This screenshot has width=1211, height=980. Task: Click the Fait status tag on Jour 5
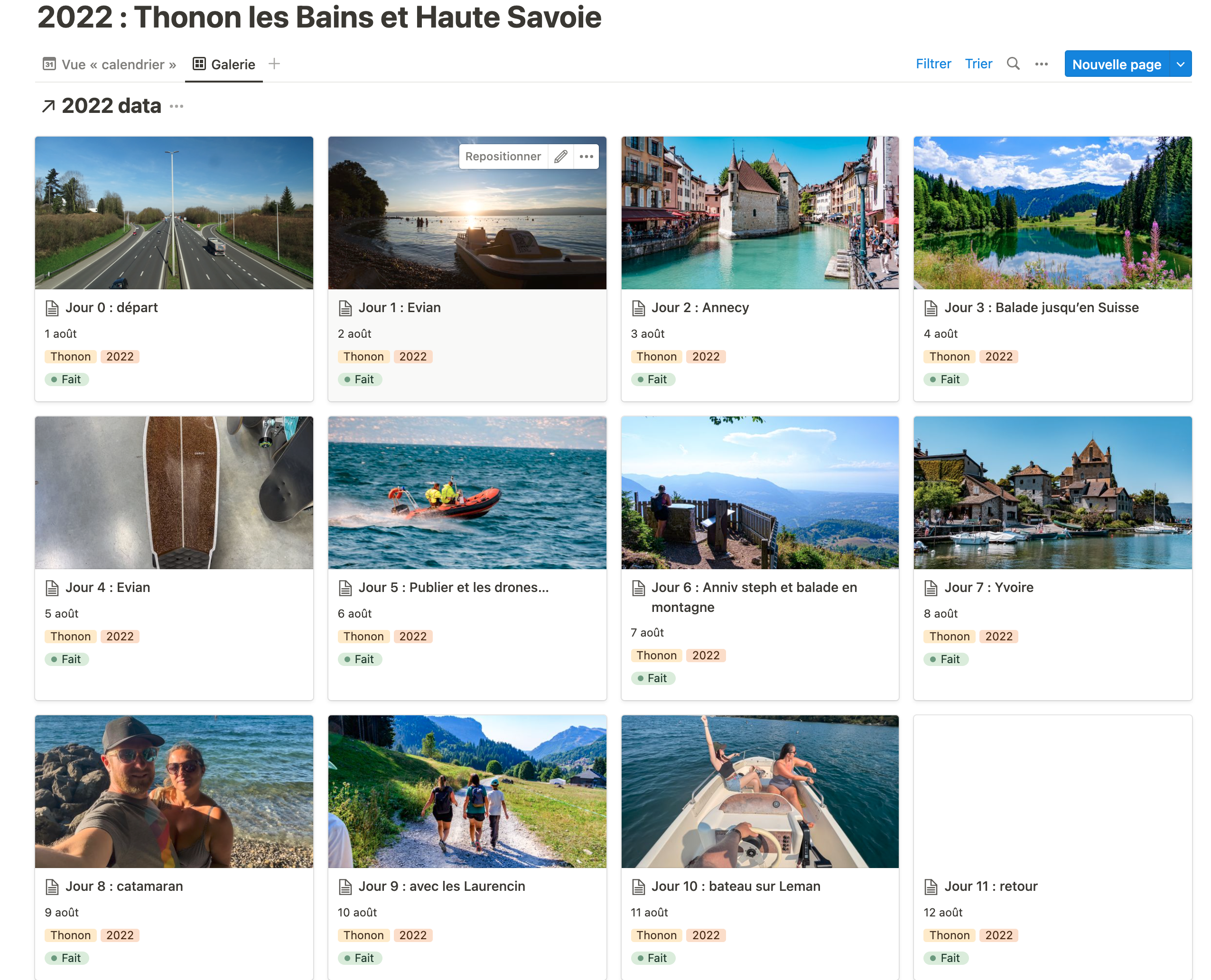point(360,659)
